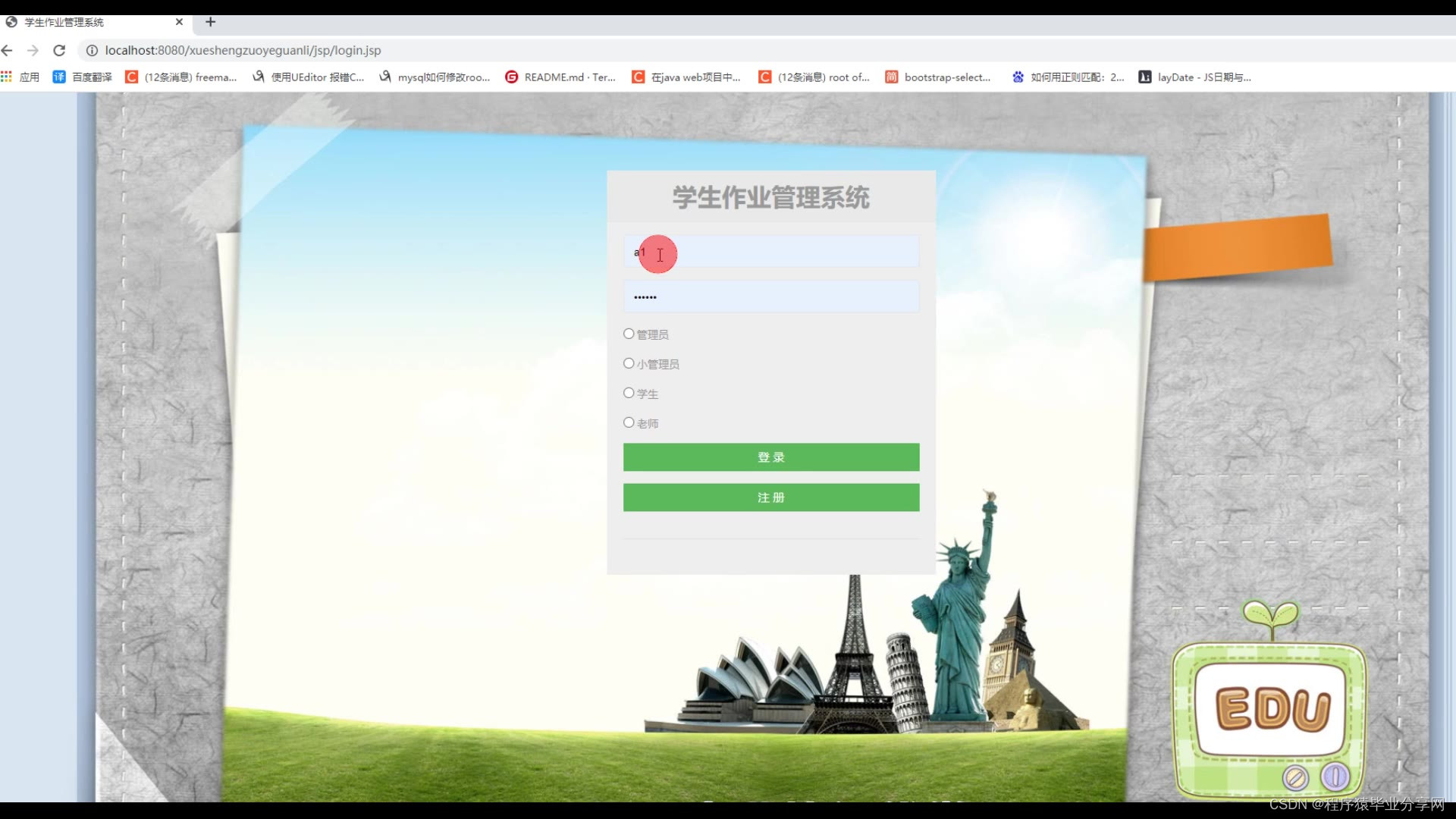The image size is (1456, 819).
Task: Click the green 注册 button
Action: point(771,497)
